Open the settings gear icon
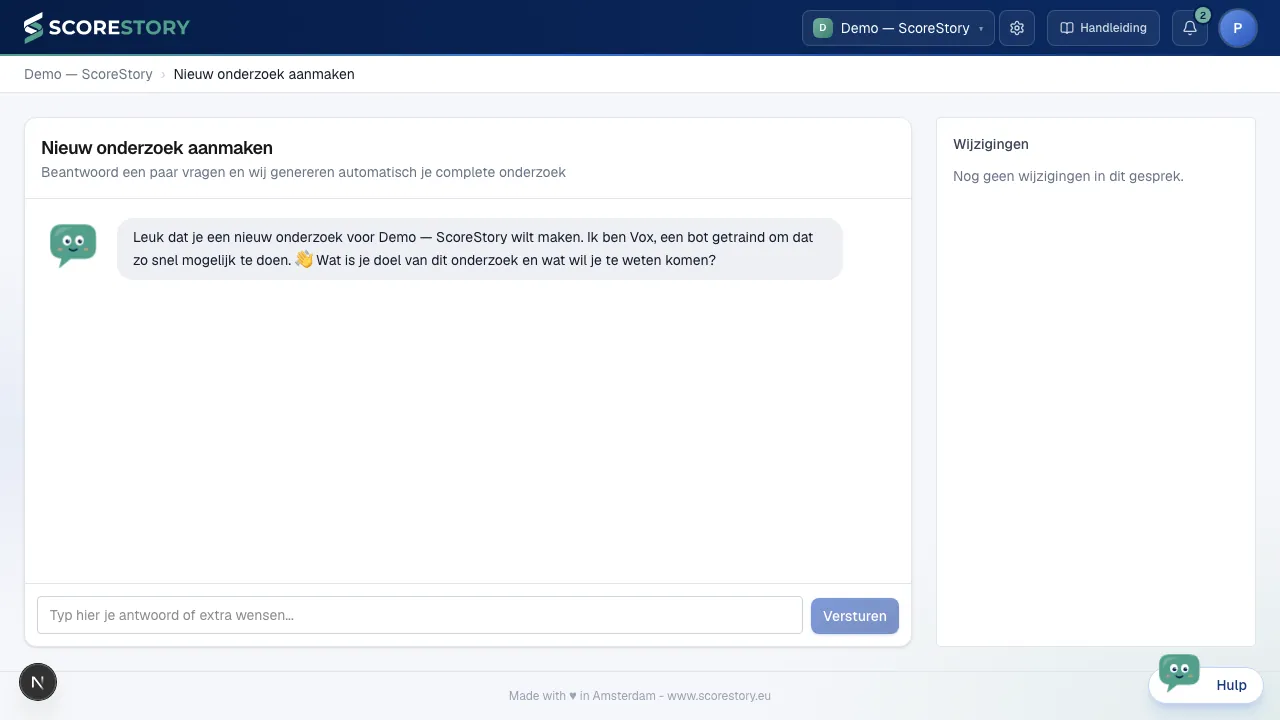Image resolution: width=1280 pixels, height=720 pixels. coord(1017,28)
